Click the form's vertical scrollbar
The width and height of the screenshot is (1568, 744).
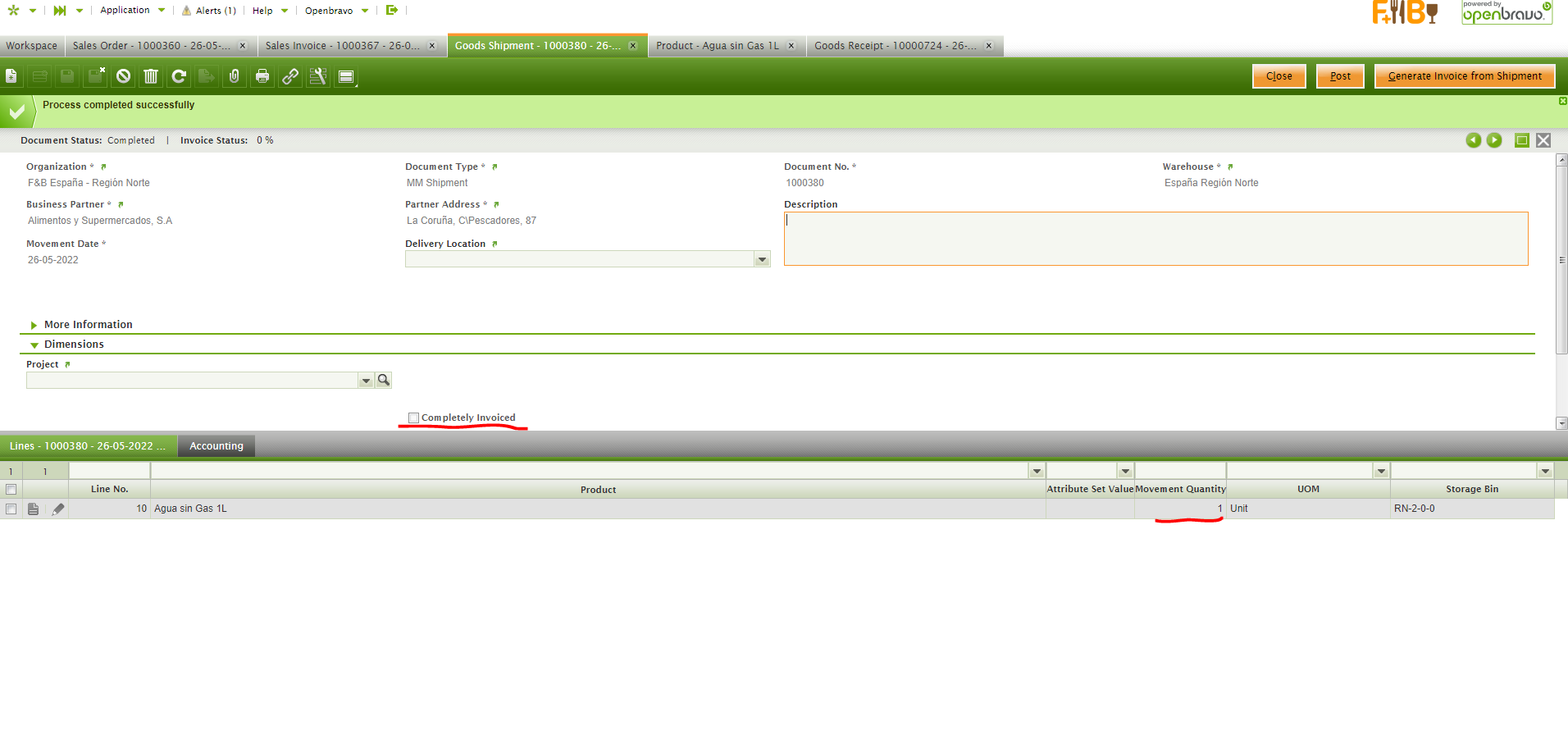pyautogui.click(x=1562, y=260)
